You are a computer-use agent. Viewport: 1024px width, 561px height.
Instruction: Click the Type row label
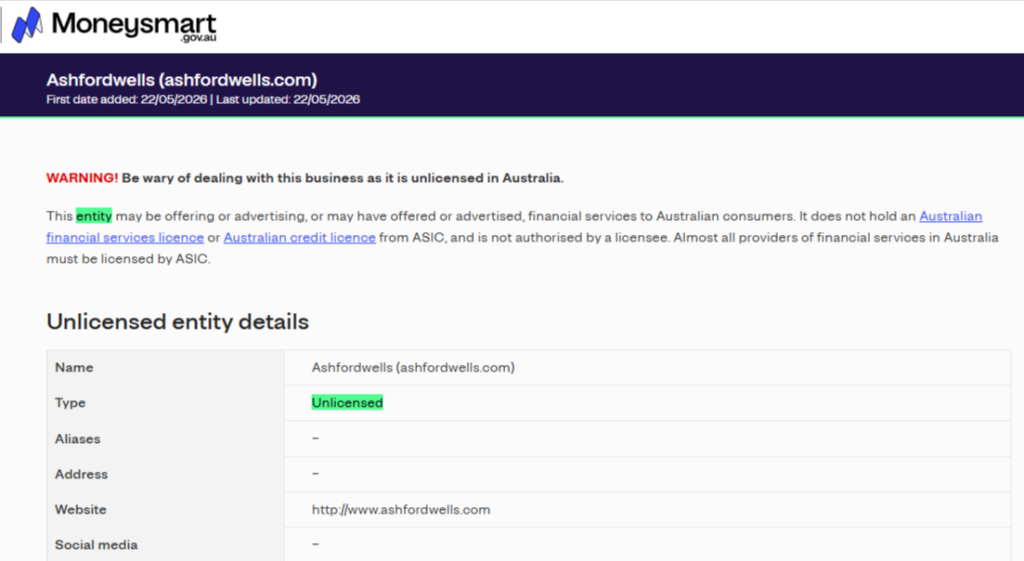[x=70, y=403]
